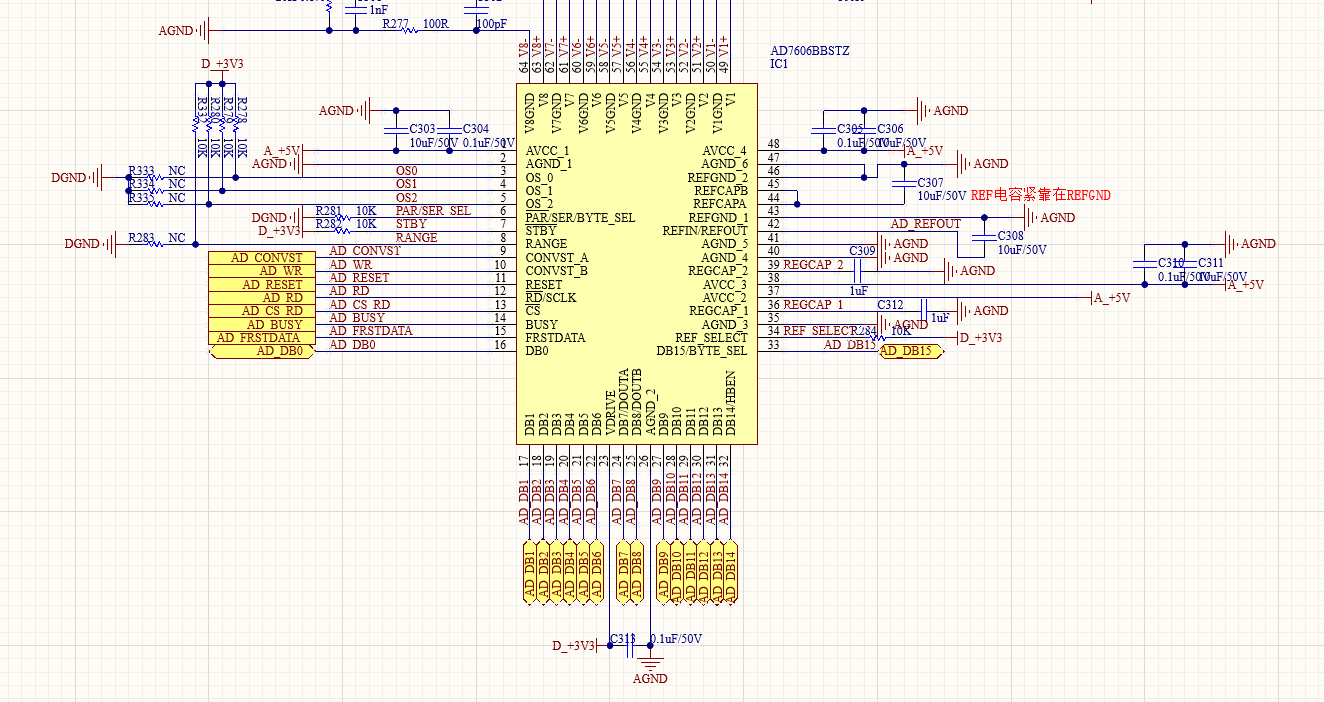This screenshot has height=702, width=1324.
Task: Select the red REF电容紧靠在REFGND note
Action: (1040, 196)
